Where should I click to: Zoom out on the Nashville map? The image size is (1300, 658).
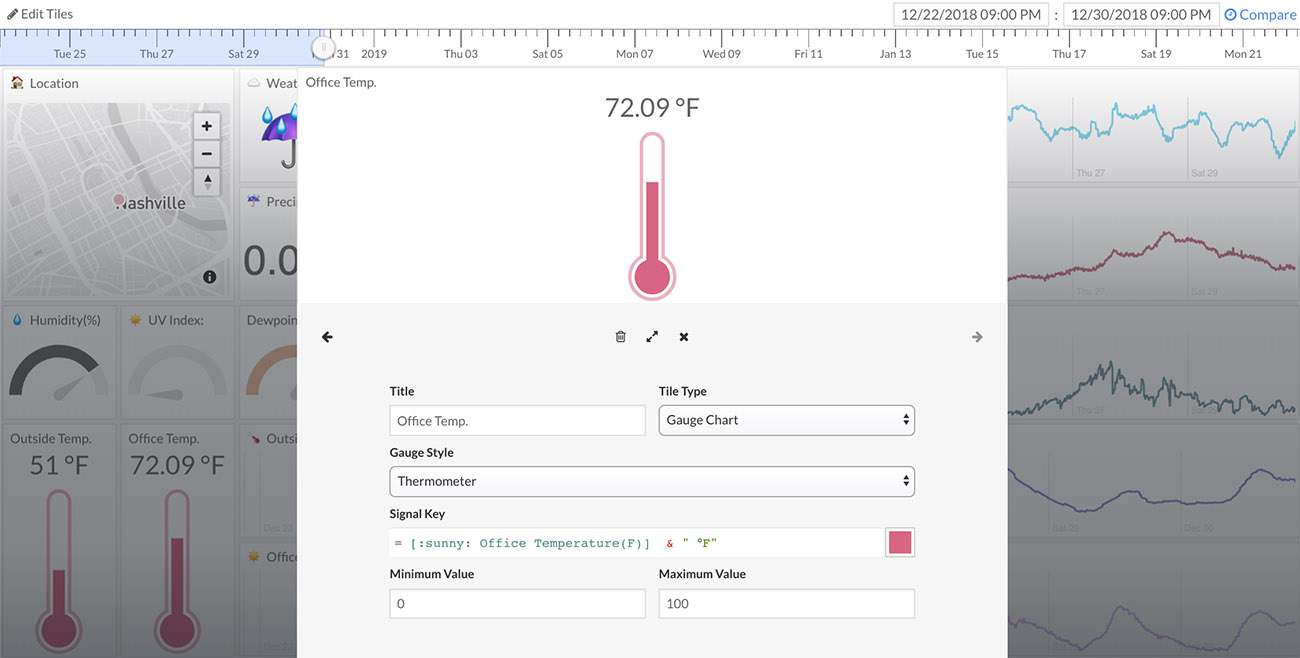(x=206, y=154)
